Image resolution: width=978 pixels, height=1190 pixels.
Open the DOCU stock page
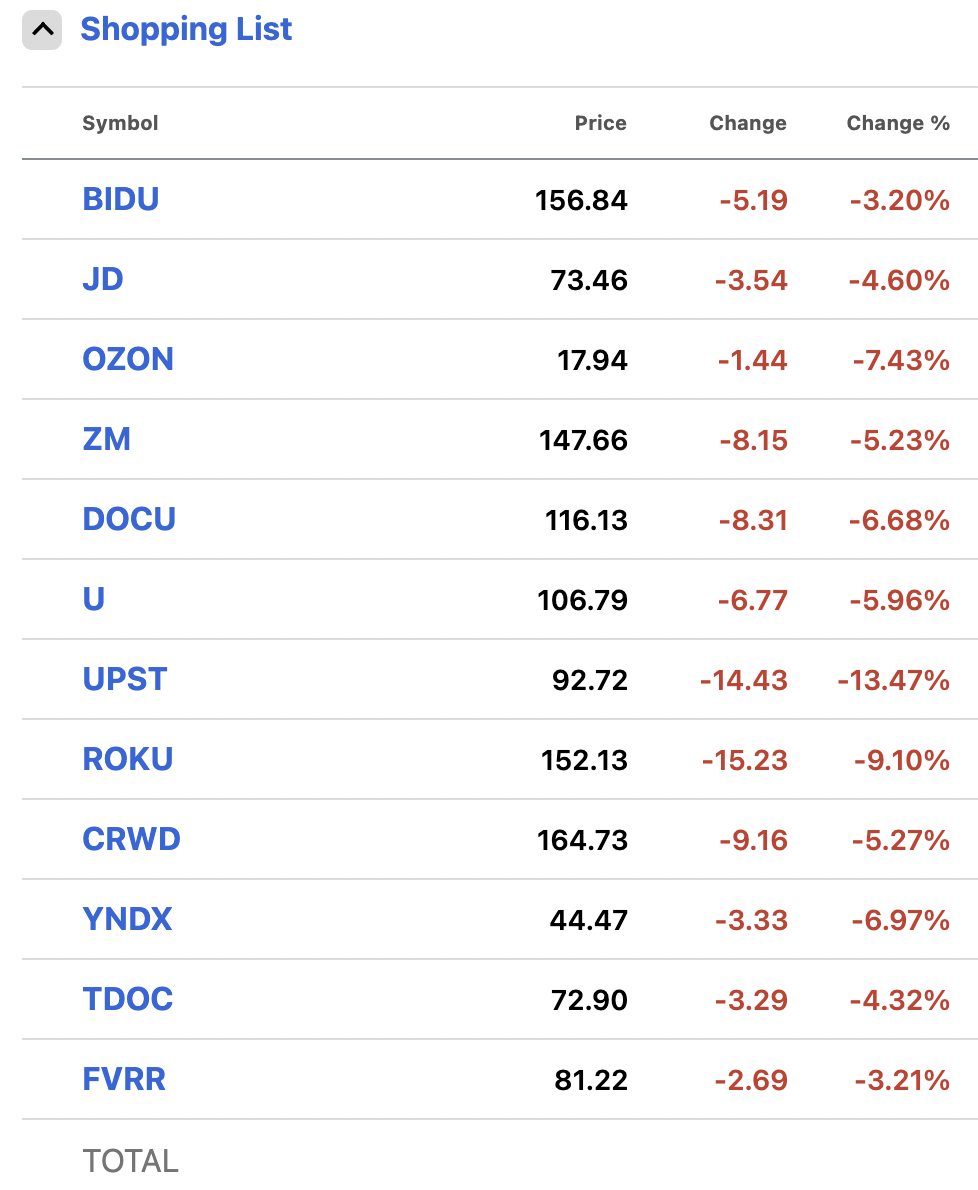coord(128,519)
